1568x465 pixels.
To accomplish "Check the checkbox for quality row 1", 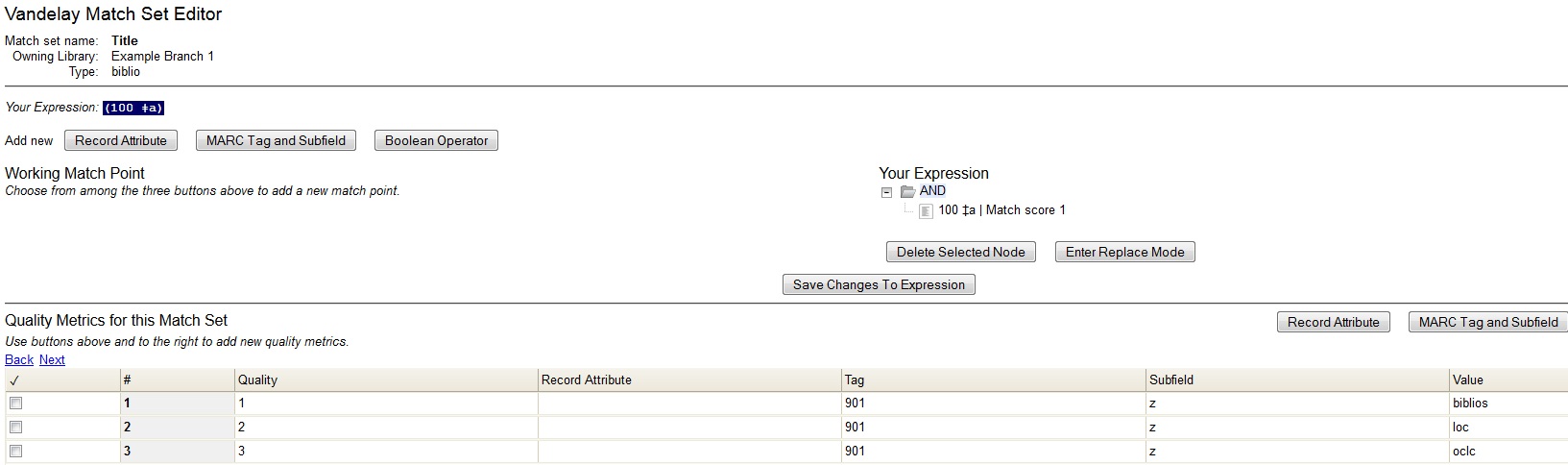I will (15, 404).
